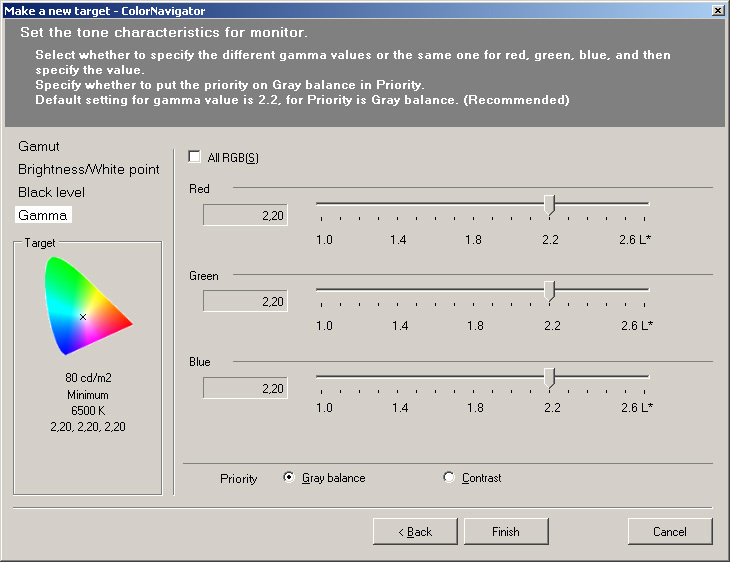Click the Back button
The image size is (730, 562).
click(415, 531)
